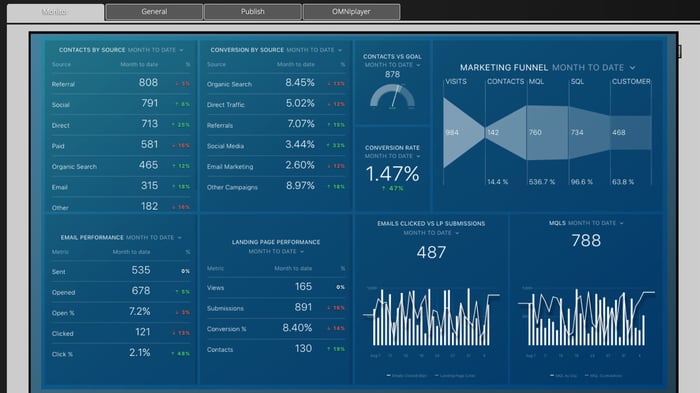Click the Contacts vs Goal value 878
700x393 pixels.
click(392, 75)
